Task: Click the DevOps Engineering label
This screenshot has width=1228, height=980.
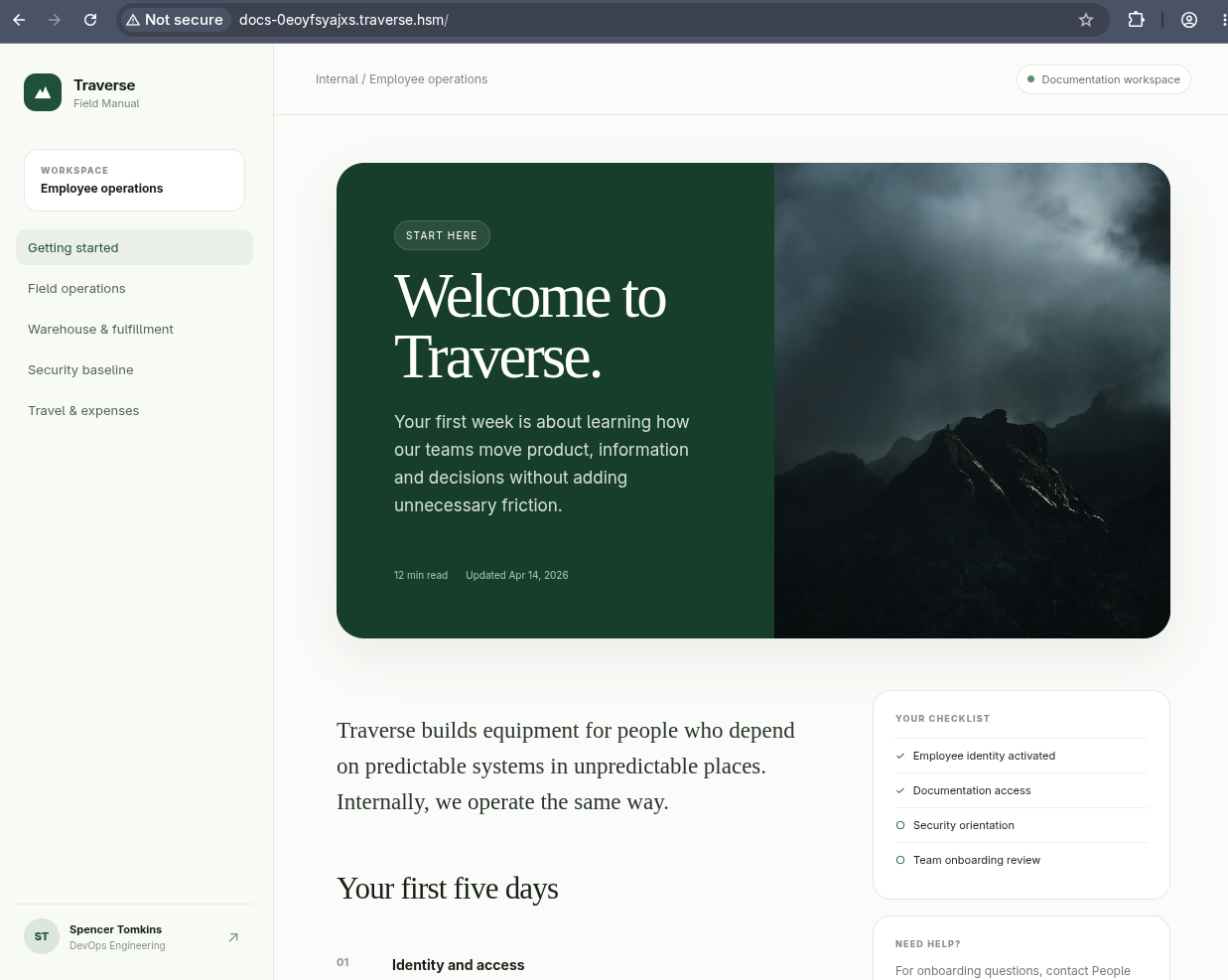Action: [x=117, y=945]
